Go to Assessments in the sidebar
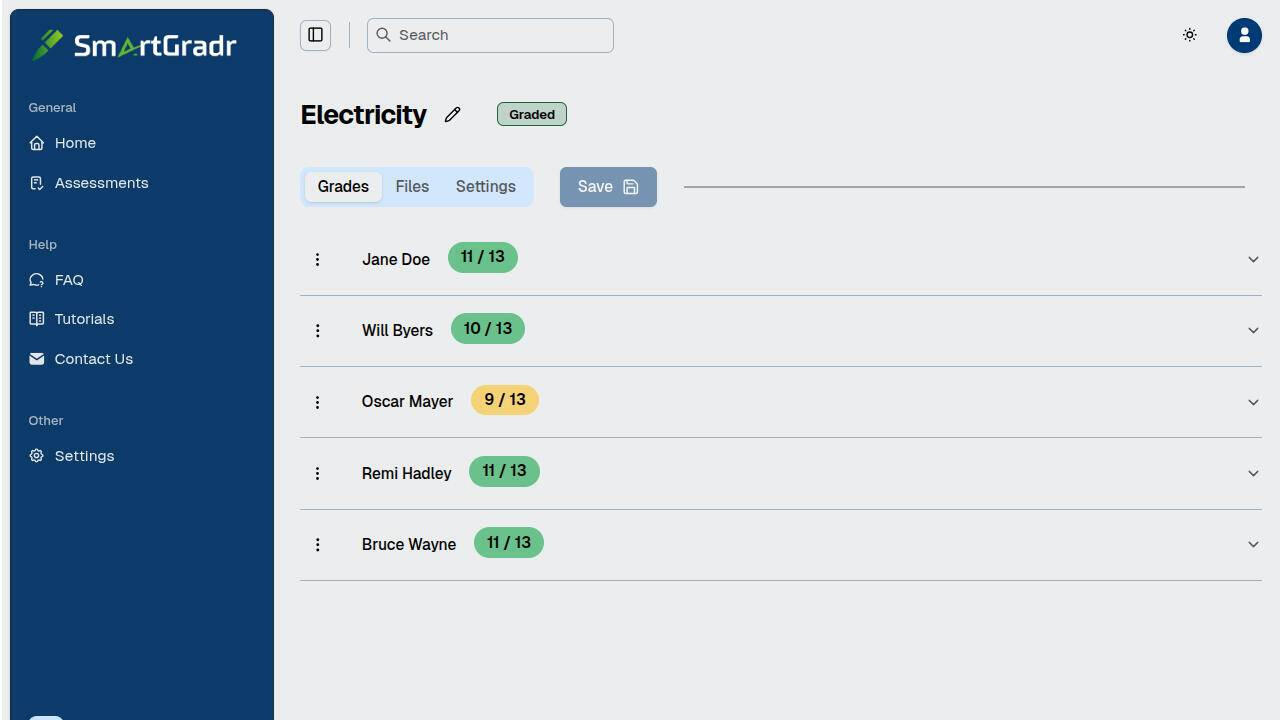This screenshot has width=1280, height=720. tap(101, 183)
